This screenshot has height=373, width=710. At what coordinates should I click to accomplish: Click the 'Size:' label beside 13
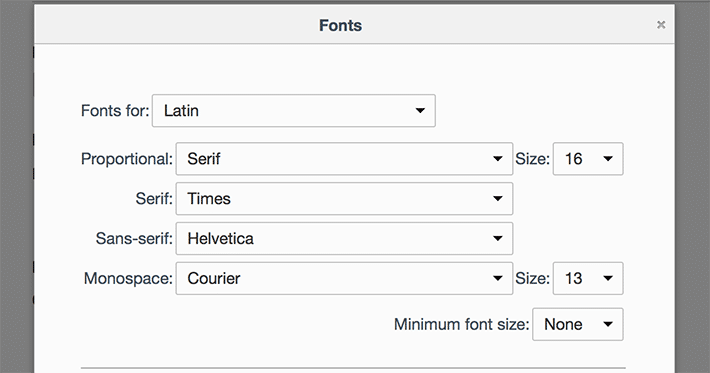[532, 278]
